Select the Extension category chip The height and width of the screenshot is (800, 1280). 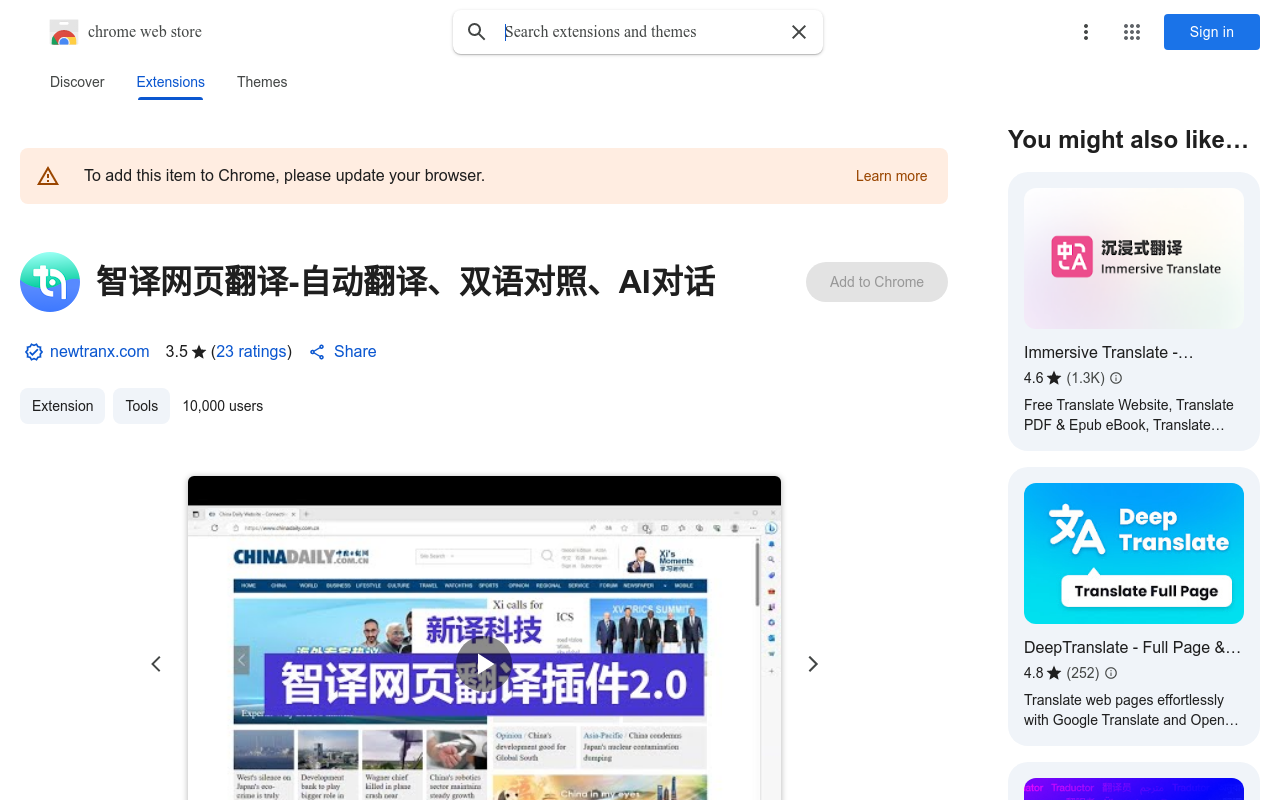[x=62, y=406]
